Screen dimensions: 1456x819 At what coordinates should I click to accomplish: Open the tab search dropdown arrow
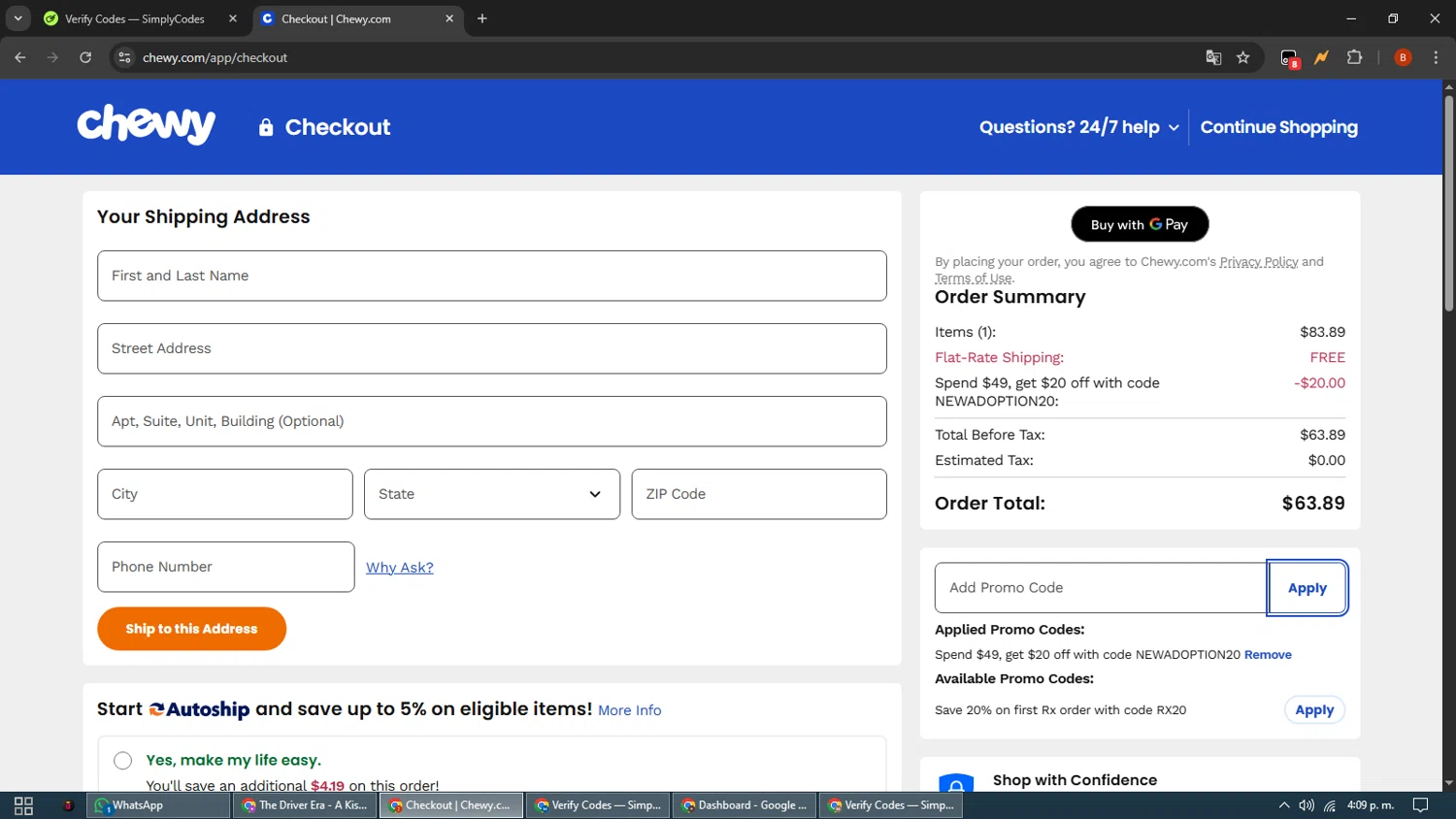17,18
